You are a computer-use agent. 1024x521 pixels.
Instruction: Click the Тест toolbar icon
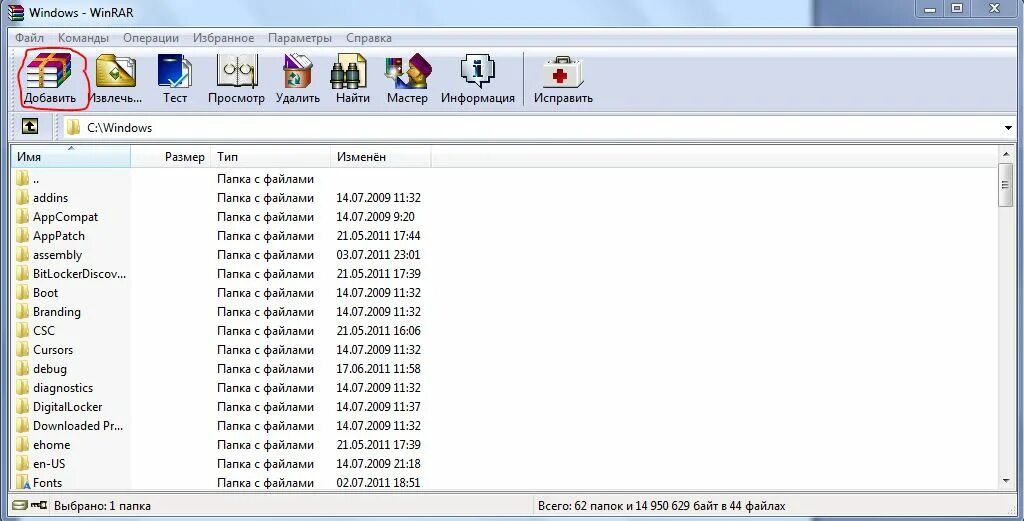(174, 71)
